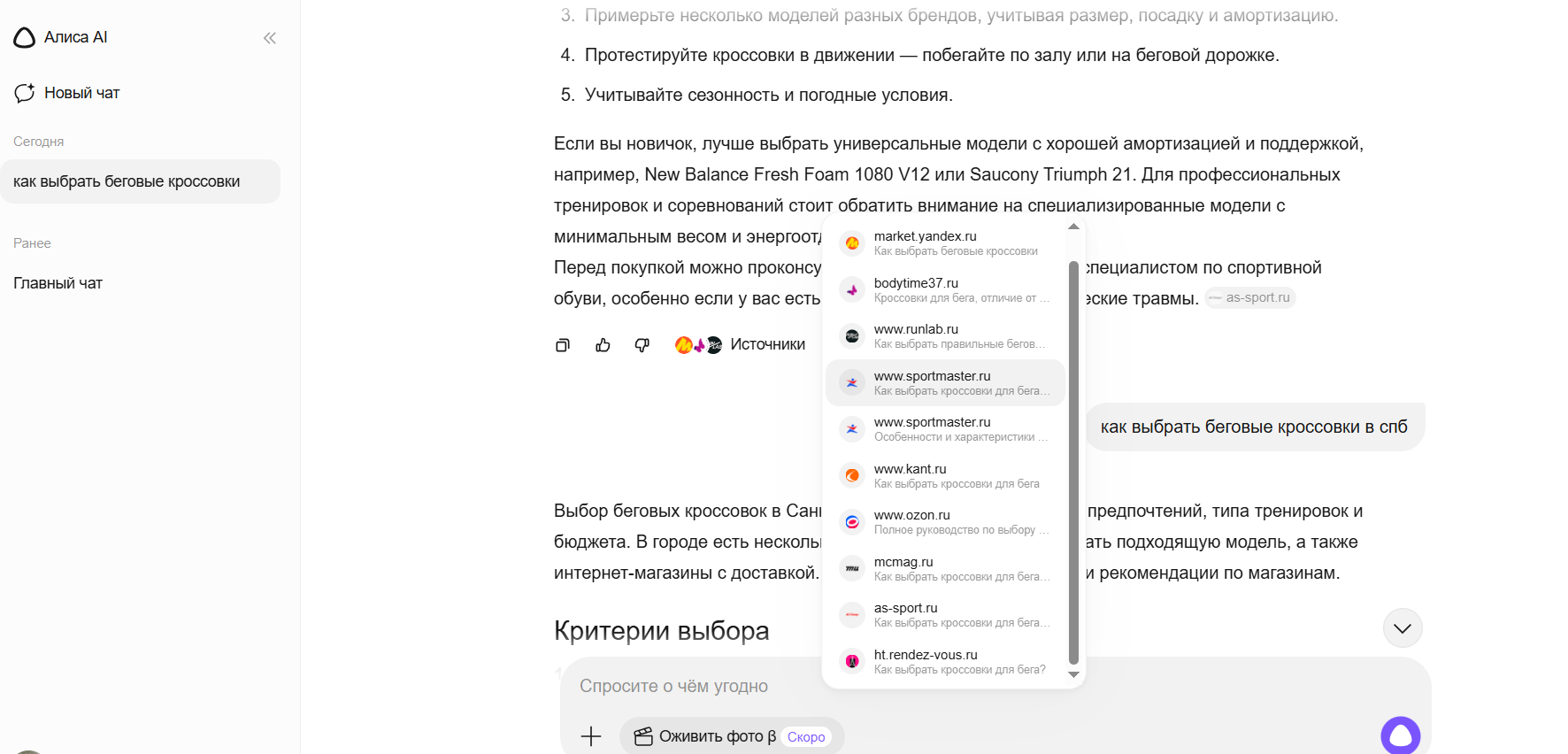Viewport: 1568px width, 754px height.
Task: Click the copy response icon
Action: coord(563,345)
